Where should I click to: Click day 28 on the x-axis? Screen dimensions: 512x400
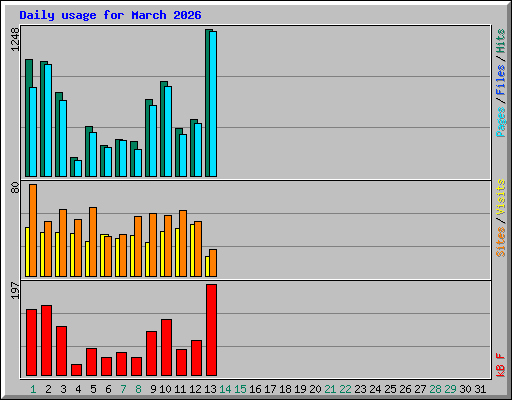click(435, 389)
